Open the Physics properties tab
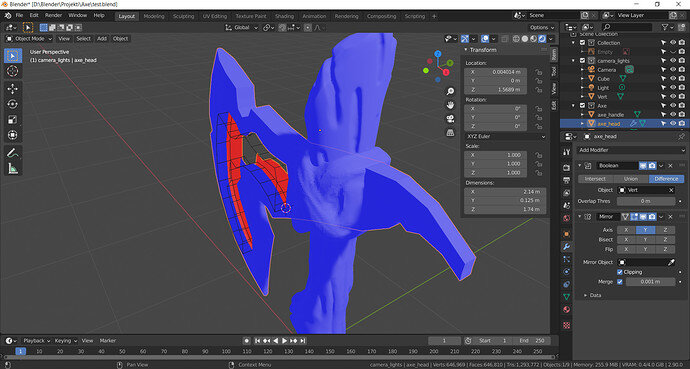 567,272
